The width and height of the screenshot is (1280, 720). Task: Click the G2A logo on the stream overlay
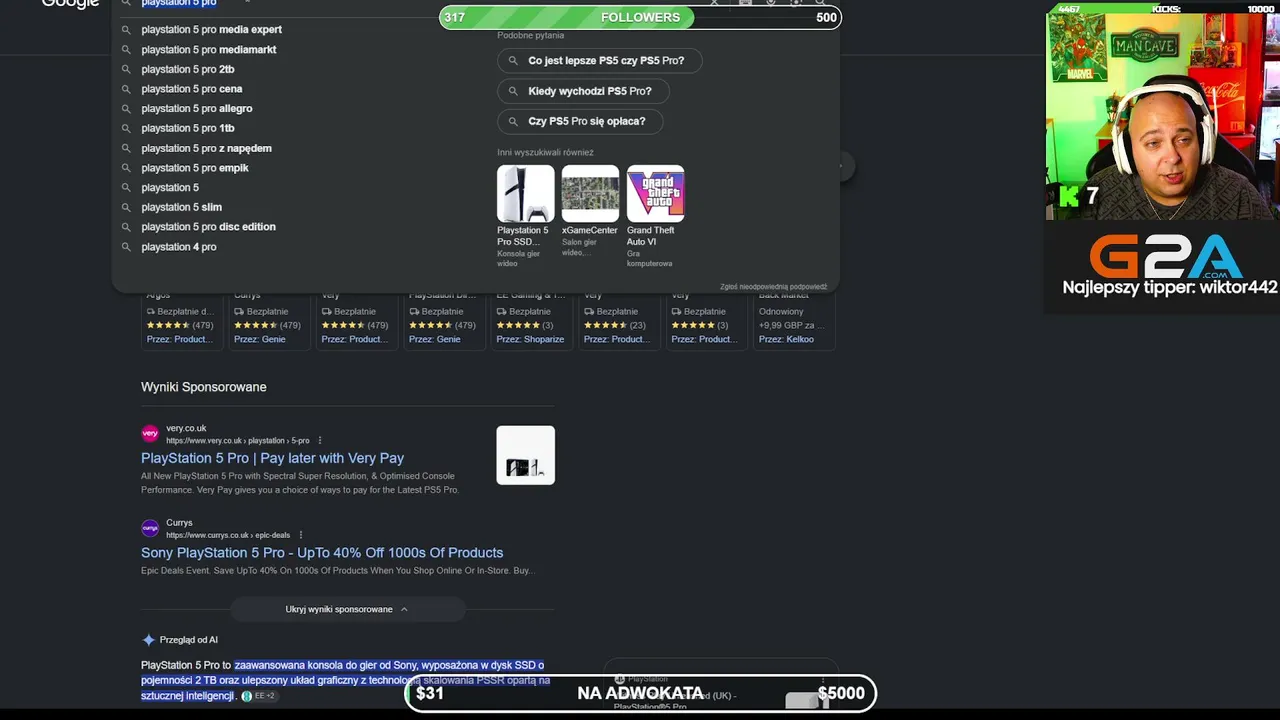pos(1166,257)
